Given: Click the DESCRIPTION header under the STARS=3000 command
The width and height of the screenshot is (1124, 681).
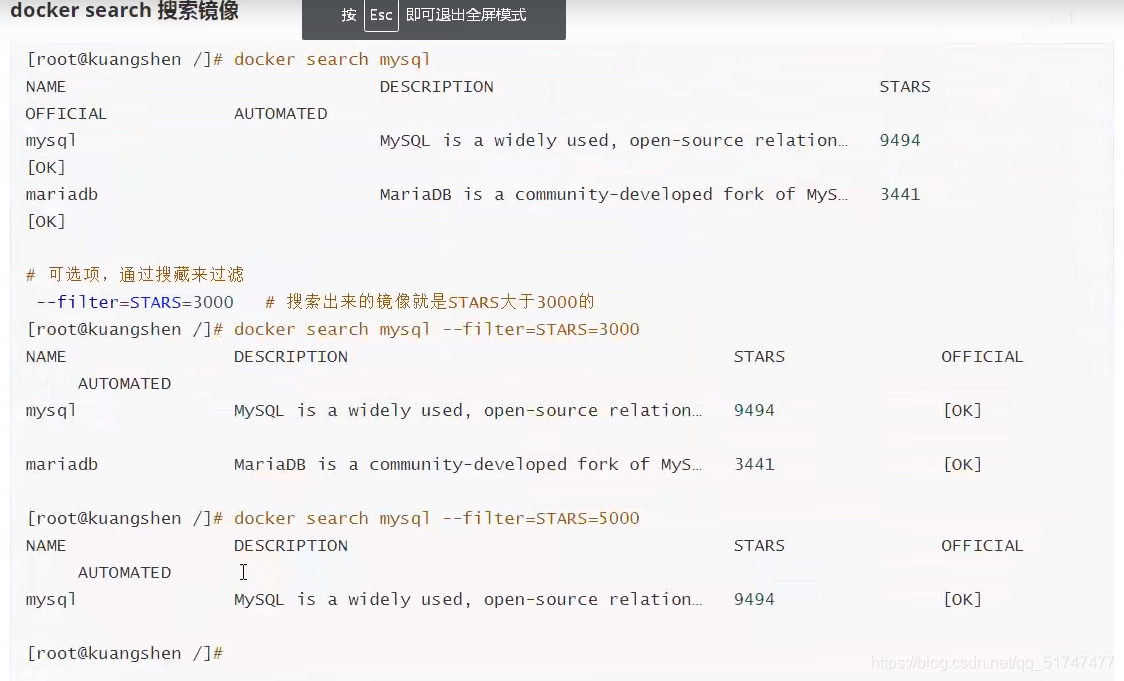Looking at the screenshot, I should click(x=290, y=357).
